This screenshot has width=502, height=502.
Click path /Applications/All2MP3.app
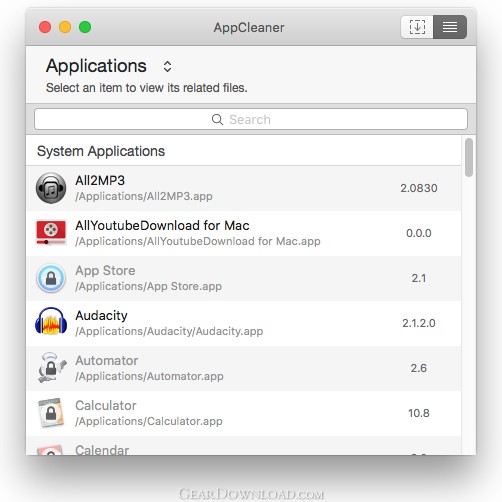point(144,196)
